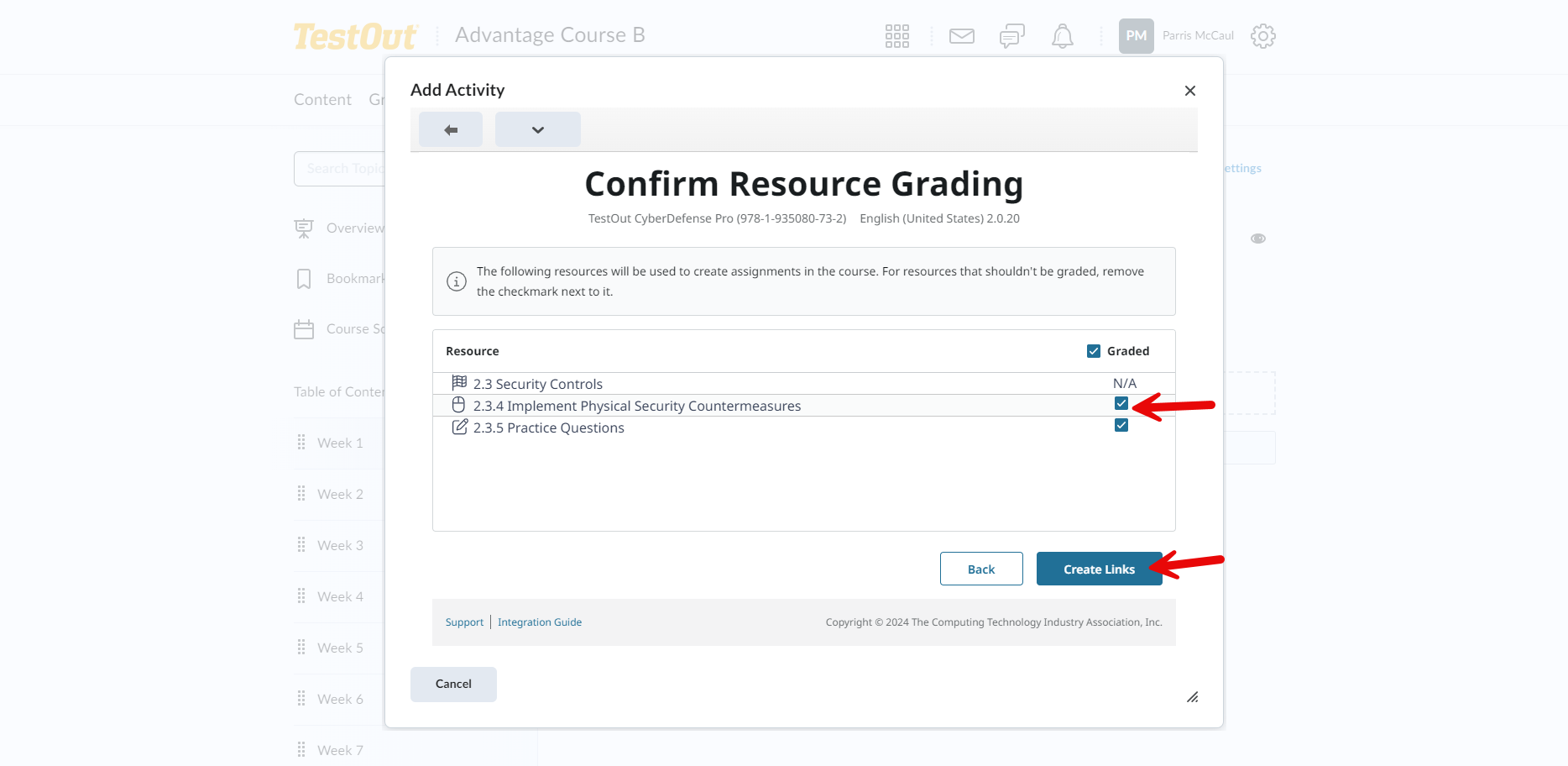
Task: Uncheck grading for 2.3.4 Implement Physical Security Countermeasures
Action: tap(1121, 403)
